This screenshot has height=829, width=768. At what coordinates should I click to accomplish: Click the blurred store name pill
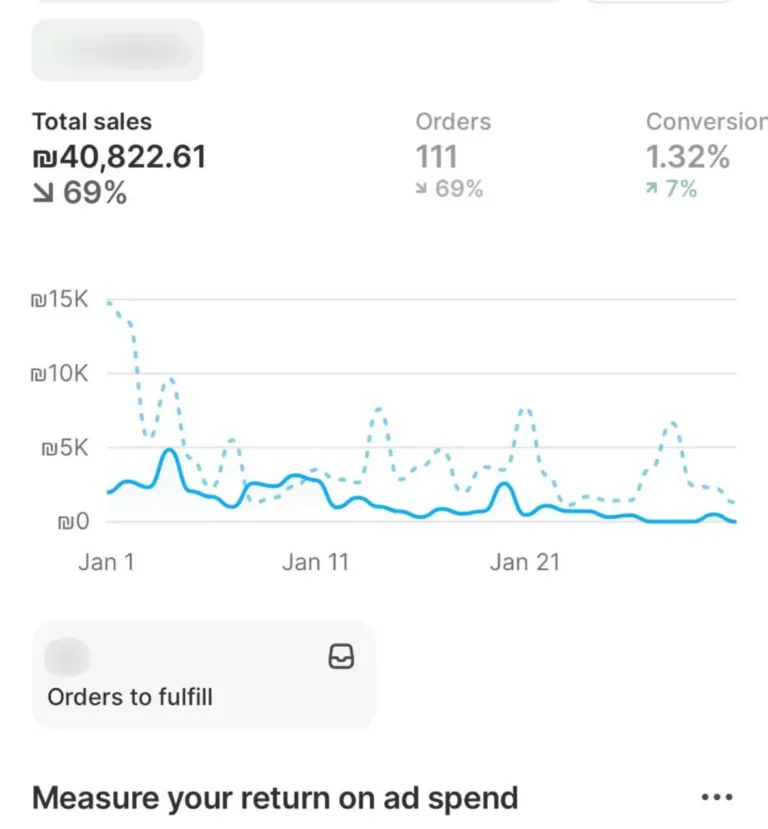[x=118, y=50]
